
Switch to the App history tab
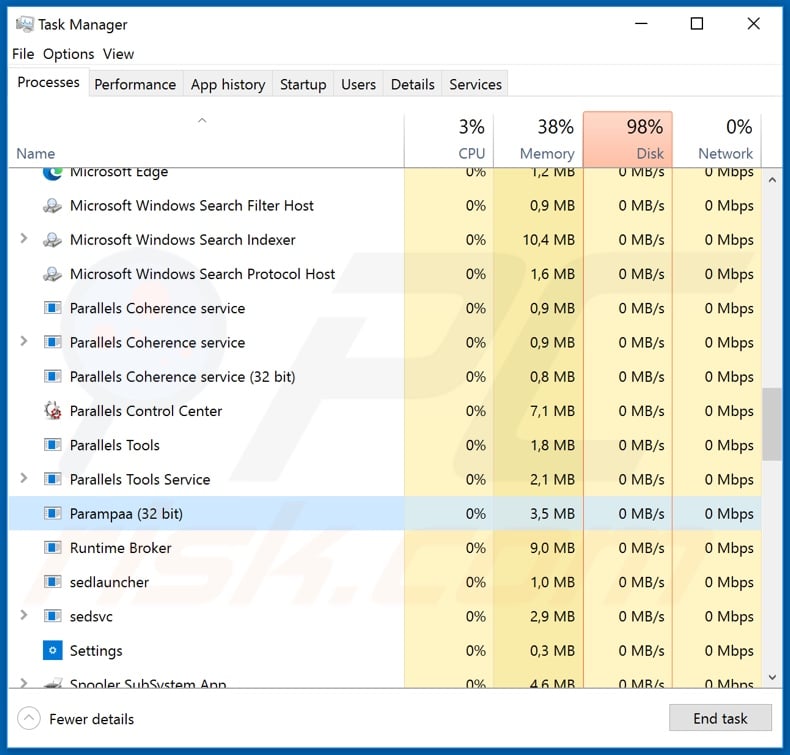[x=228, y=84]
